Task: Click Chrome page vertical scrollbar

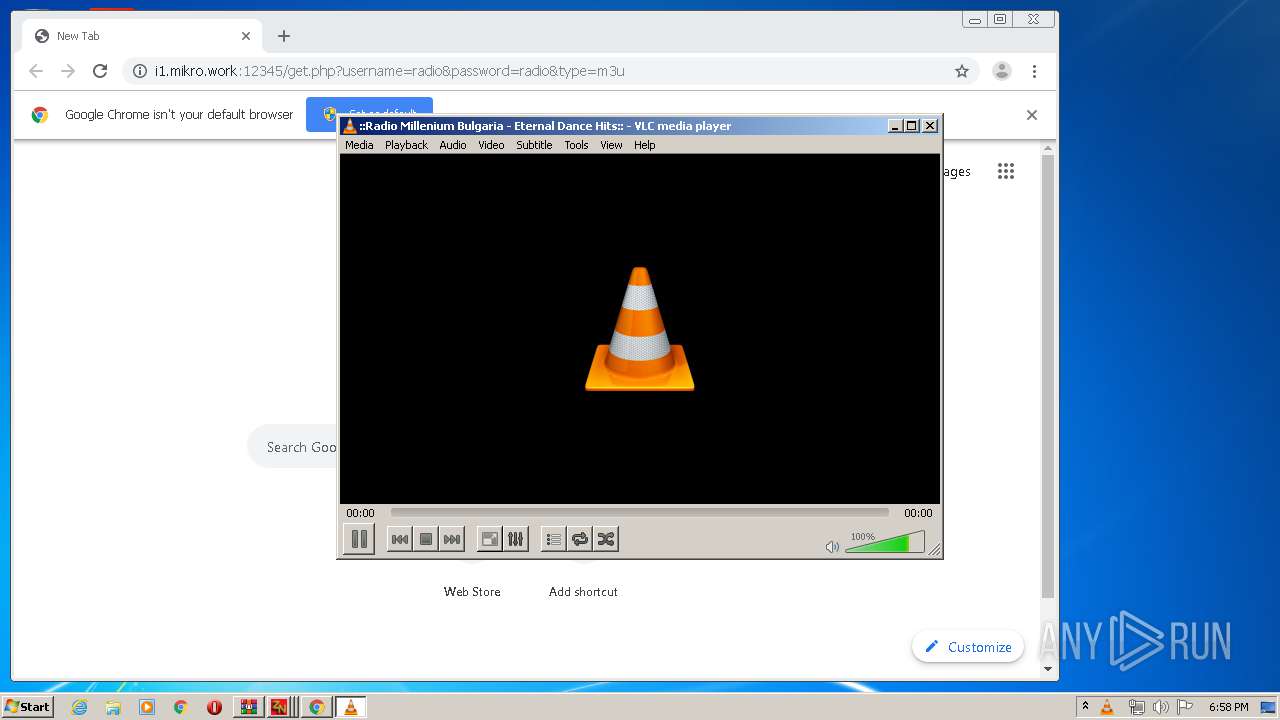Action: (x=1048, y=377)
